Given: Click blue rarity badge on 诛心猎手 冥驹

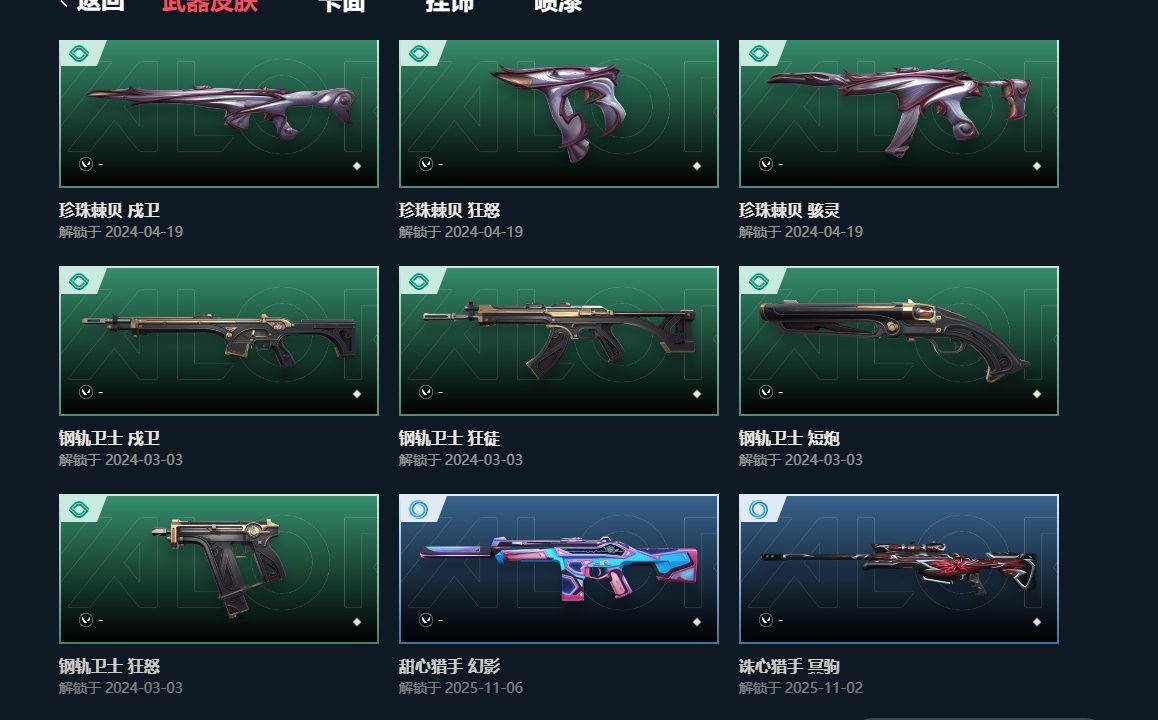Looking at the screenshot, I should point(758,509).
